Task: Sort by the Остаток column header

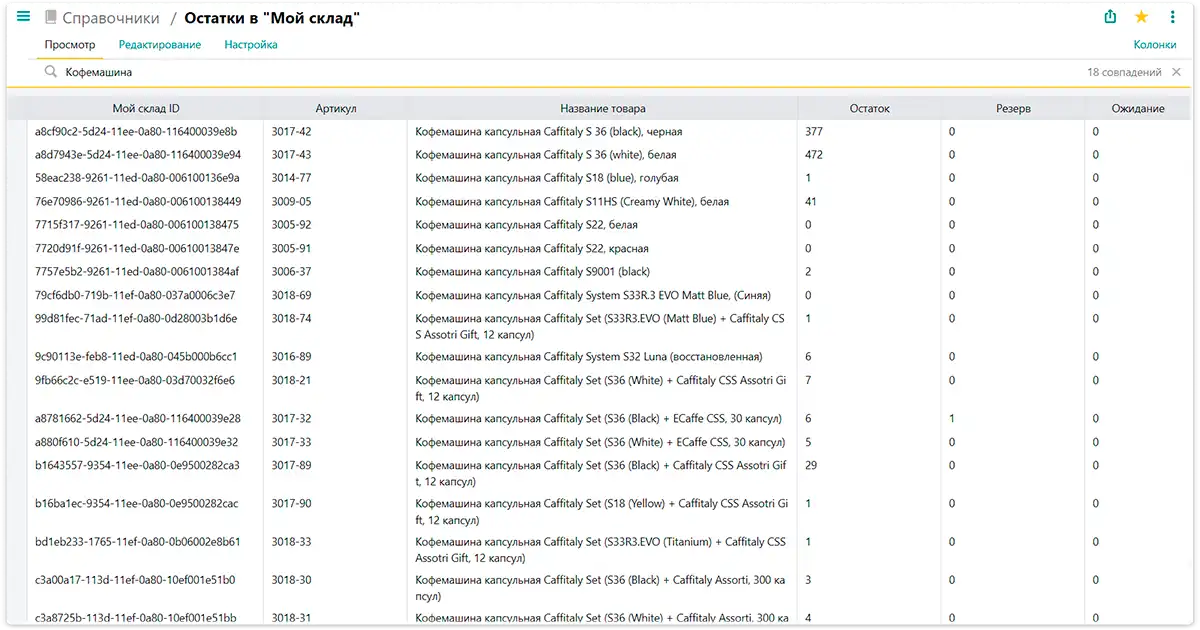Action: pos(869,108)
